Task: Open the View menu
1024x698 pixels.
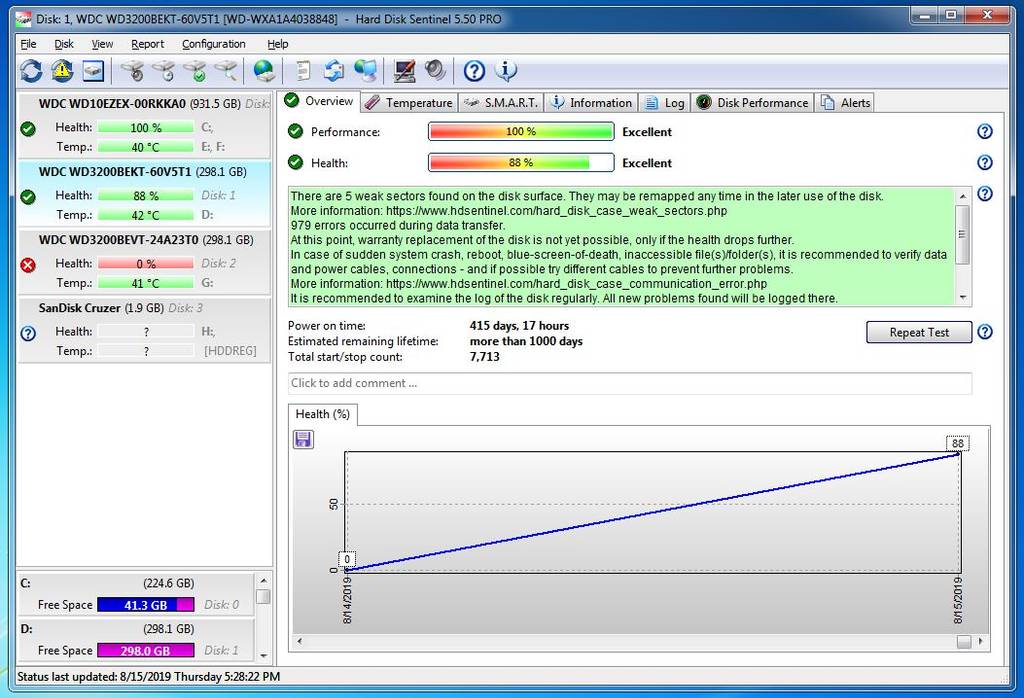Action: [102, 44]
